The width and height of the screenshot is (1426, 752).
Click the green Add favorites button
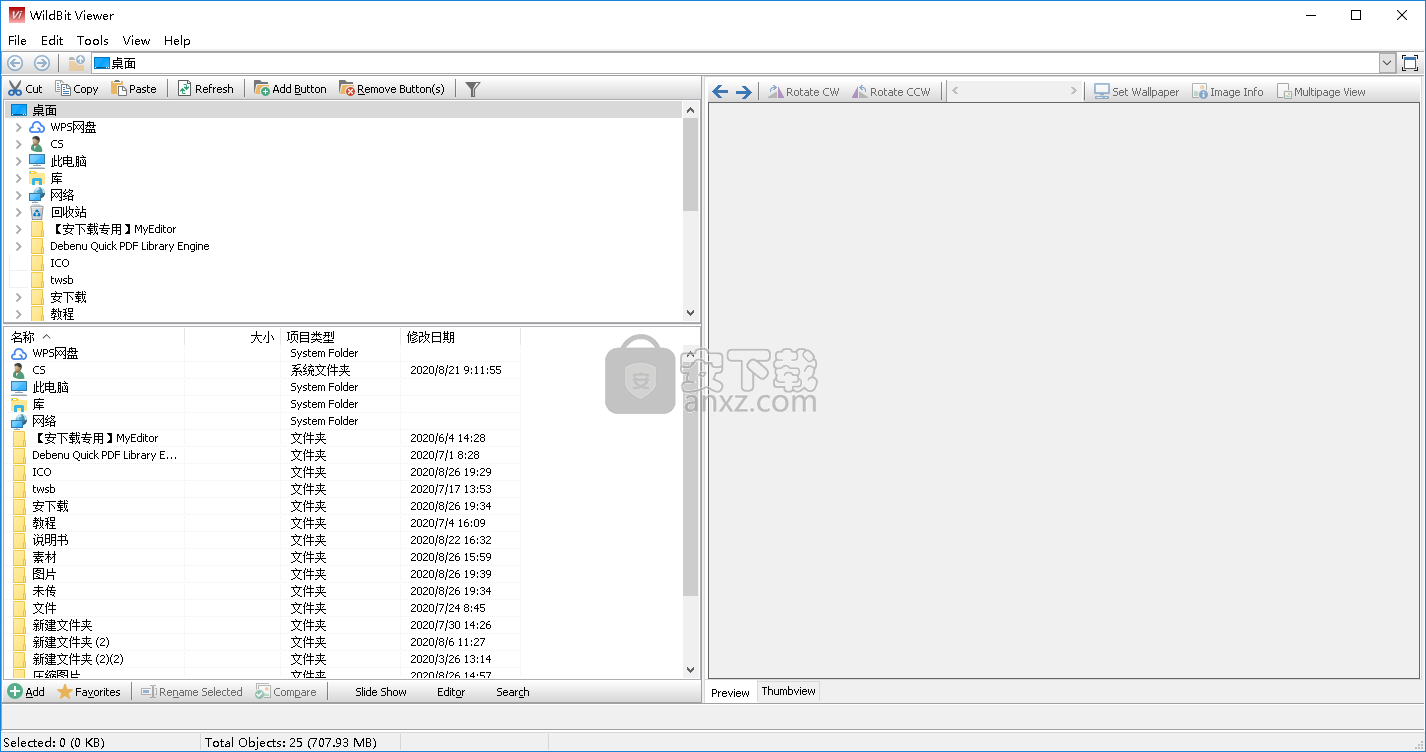coord(26,691)
